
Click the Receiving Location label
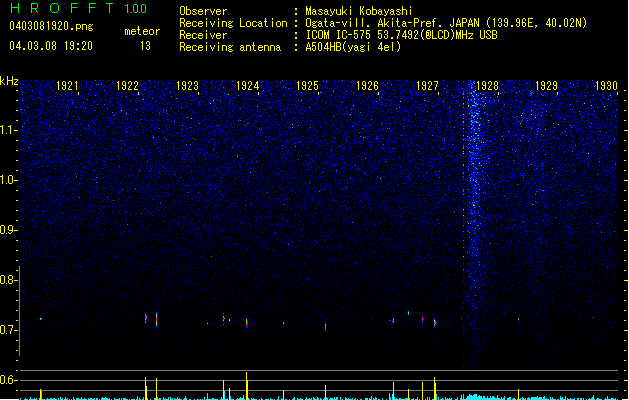point(233,23)
